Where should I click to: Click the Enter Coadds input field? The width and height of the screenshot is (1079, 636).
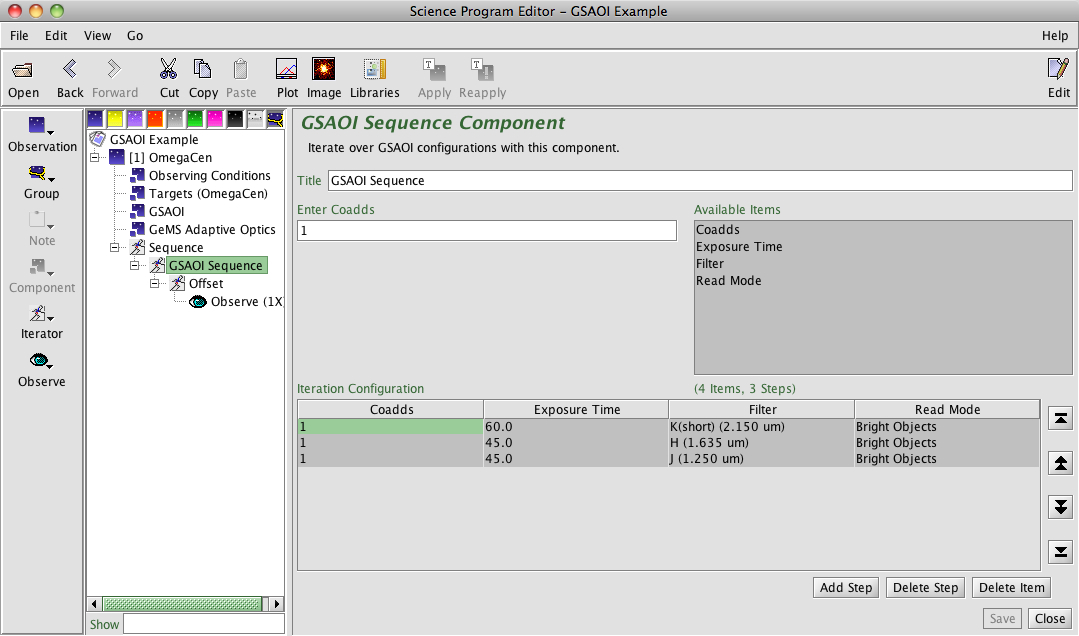point(487,230)
